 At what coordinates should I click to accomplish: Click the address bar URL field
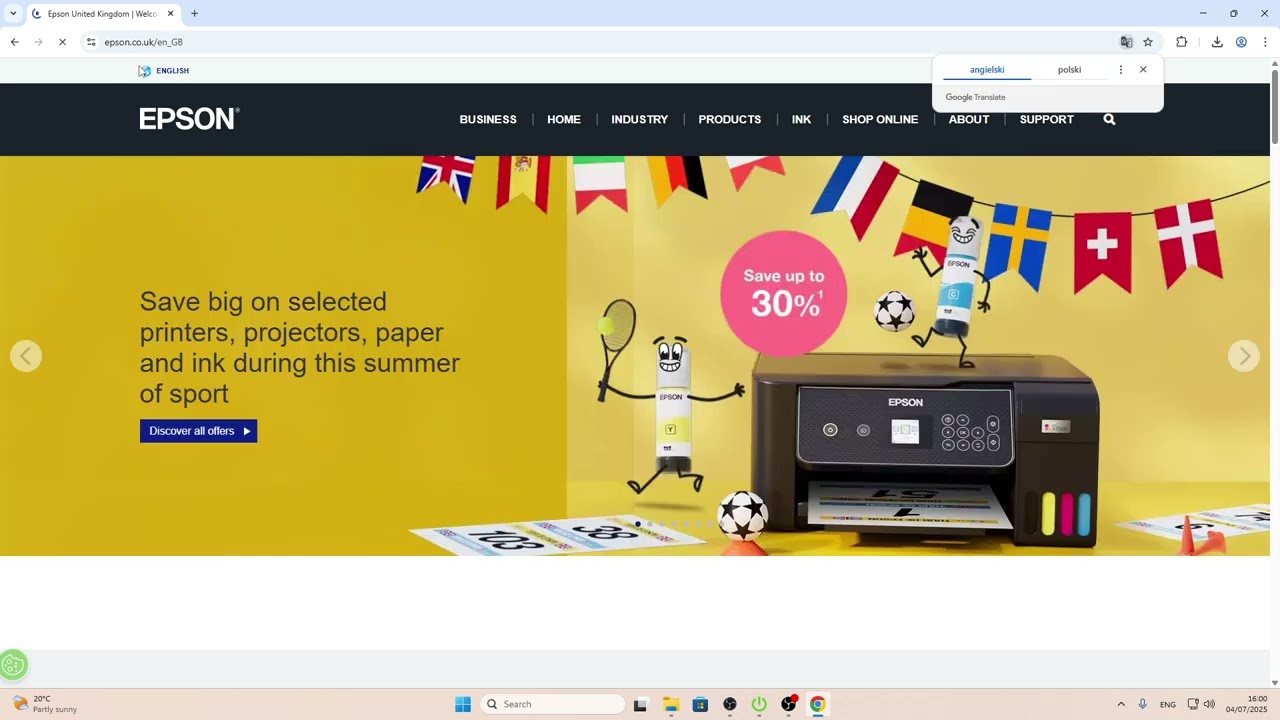(x=600, y=42)
